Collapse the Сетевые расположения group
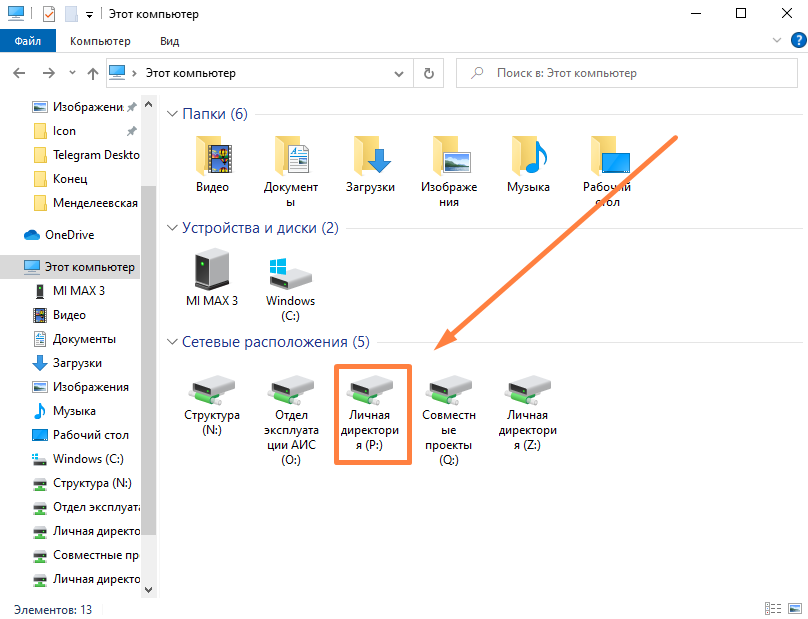This screenshot has height=619, width=808. (172, 342)
